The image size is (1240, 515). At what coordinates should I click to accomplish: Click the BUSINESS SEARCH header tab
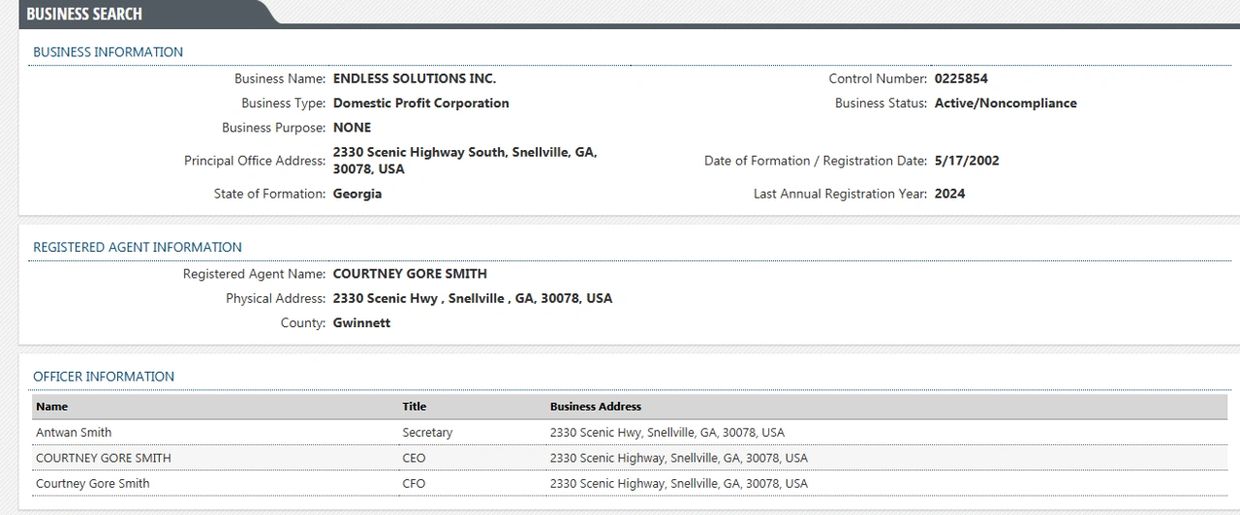84,14
